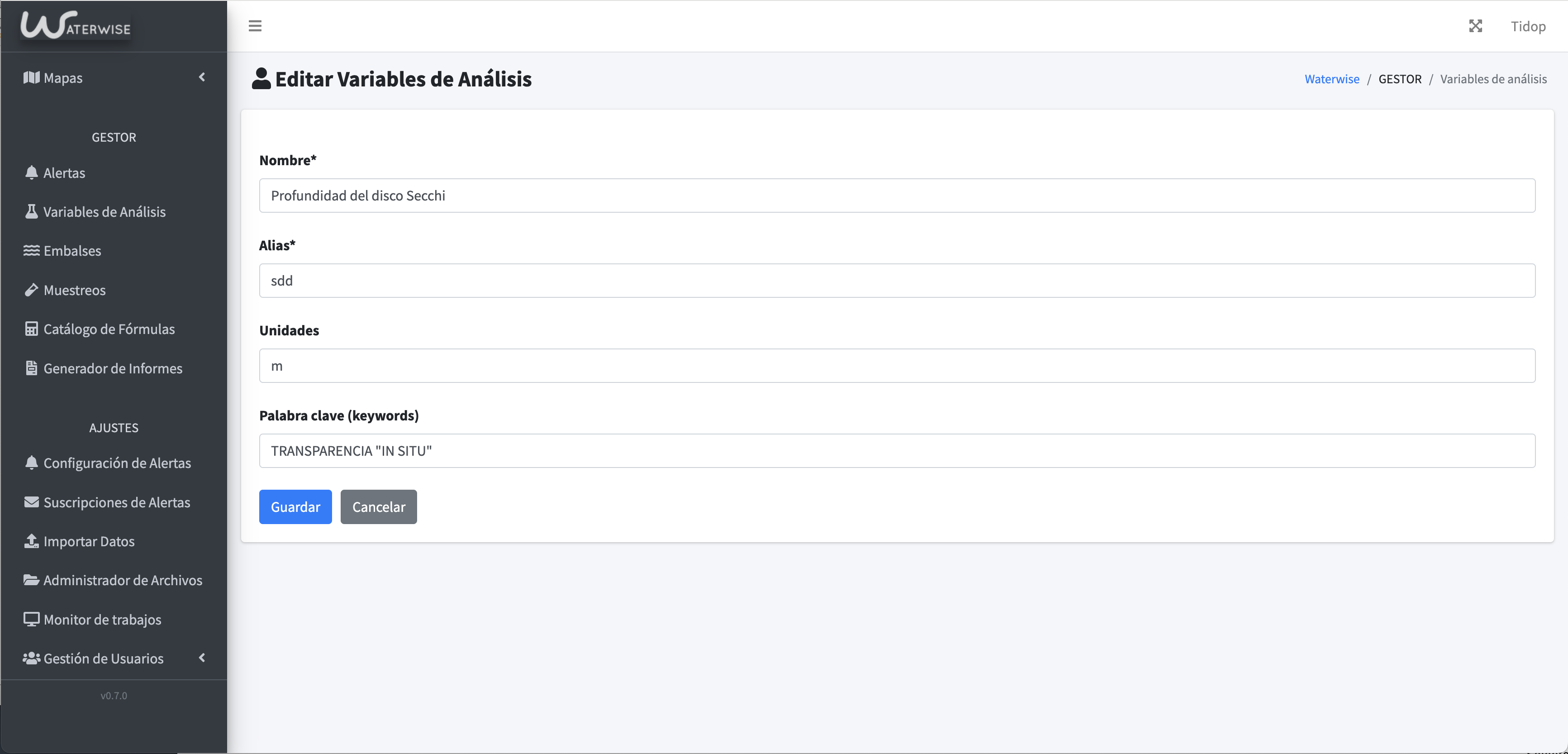Click the Generador de Informes document icon
The width and height of the screenshot is (1568, 754).
coord(32,368)
